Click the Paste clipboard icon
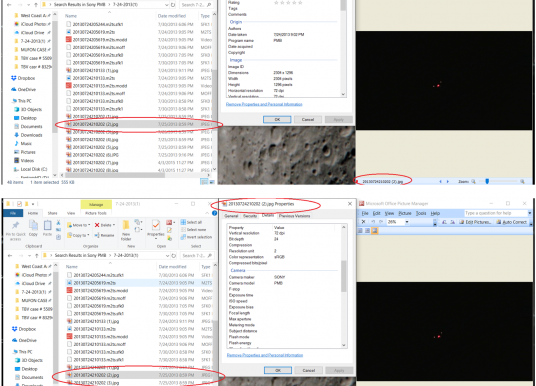The image size is (536, 386). point(48,225)
